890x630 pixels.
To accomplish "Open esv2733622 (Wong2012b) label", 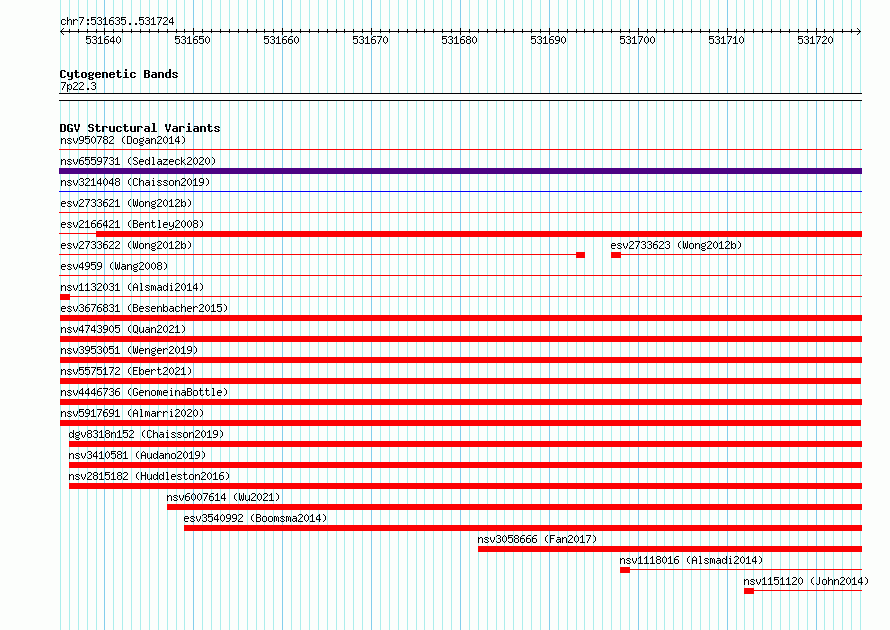I will 126,245.
